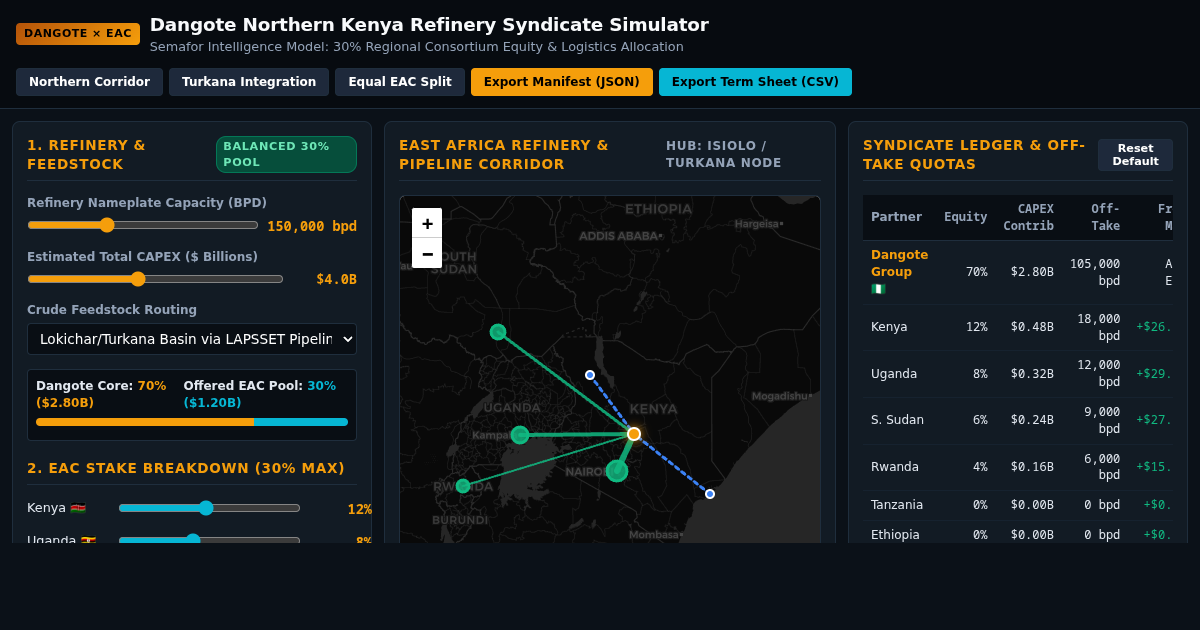
Task: Reset ledger to default
Action: [1135, 155]
